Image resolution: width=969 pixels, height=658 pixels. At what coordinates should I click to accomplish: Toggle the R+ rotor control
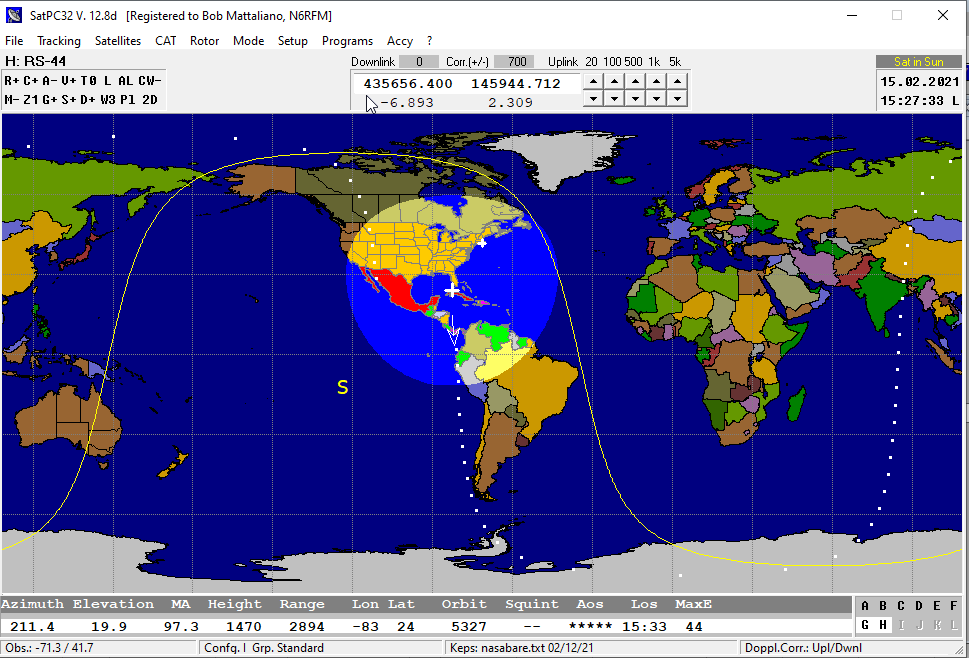pyautogui.click(x=12, y=81)
